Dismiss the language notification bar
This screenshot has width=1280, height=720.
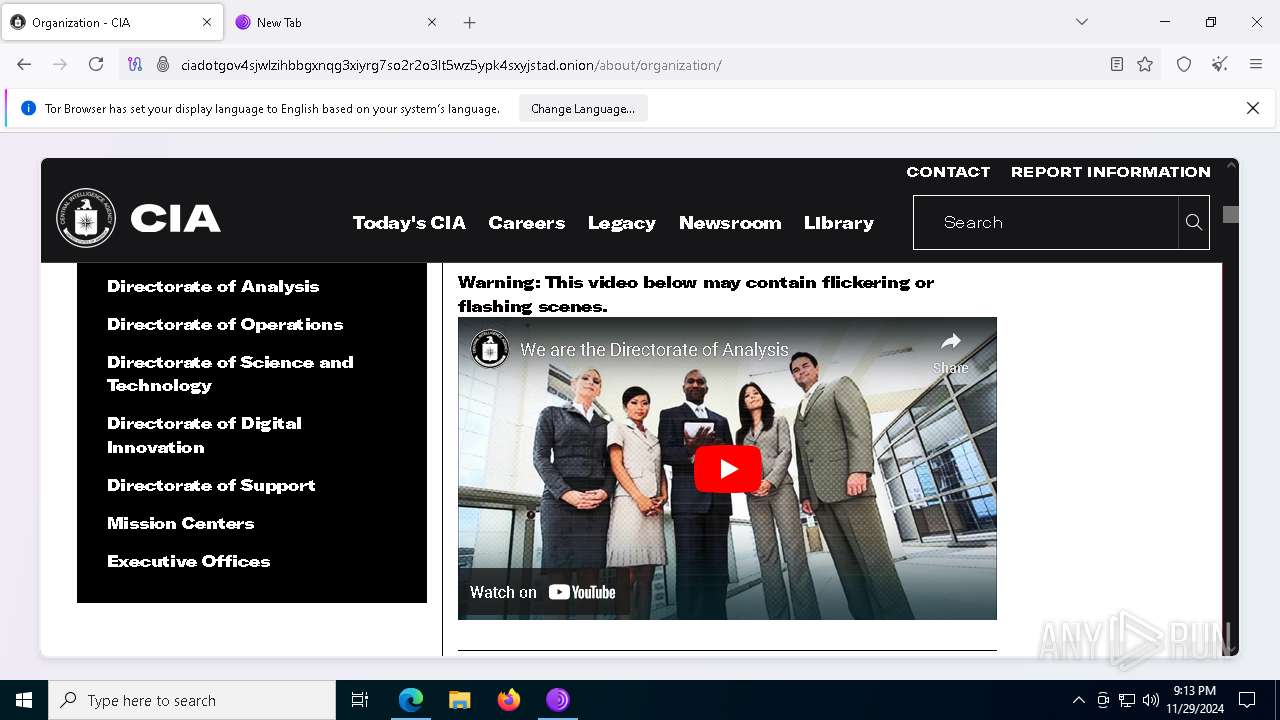(x=1252, y=108)
